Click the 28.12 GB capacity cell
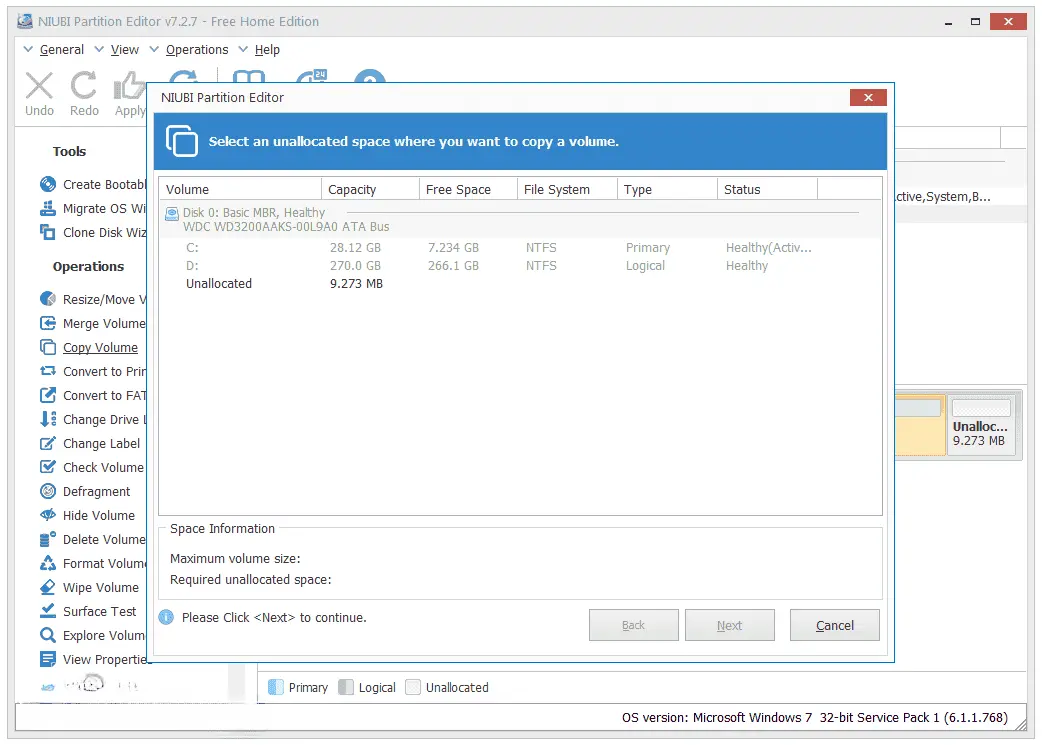Viewport: 1042px width, 745px height. (x=356, y=248)
